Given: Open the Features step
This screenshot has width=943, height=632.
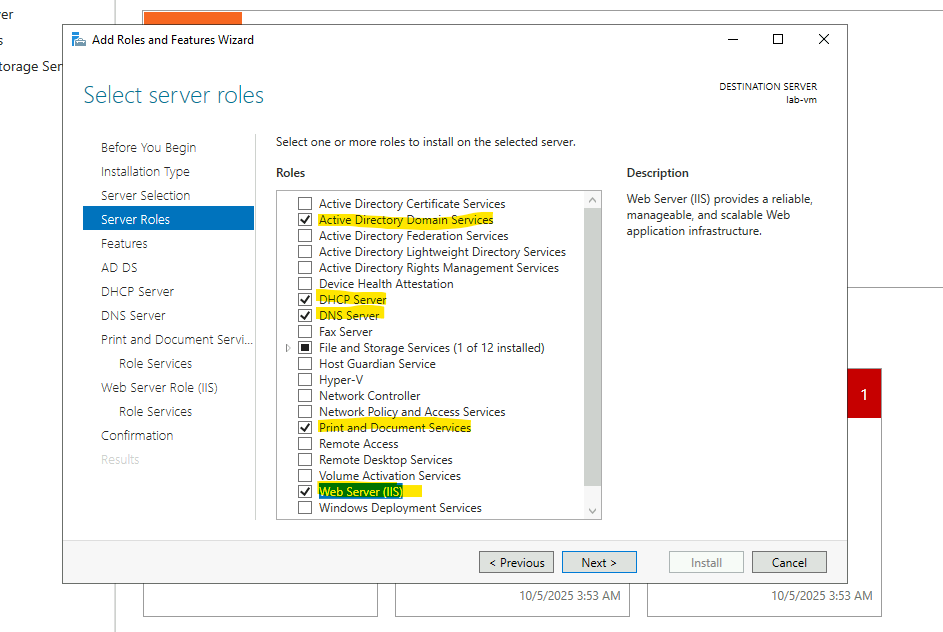Looking at the screenshot, I should 124,244.
